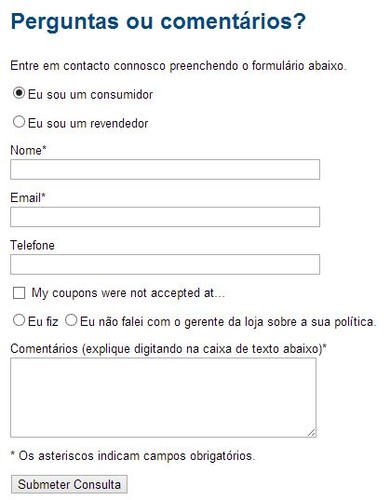Click the Telefone field label

pyautogui.click(x=32, y=245)
